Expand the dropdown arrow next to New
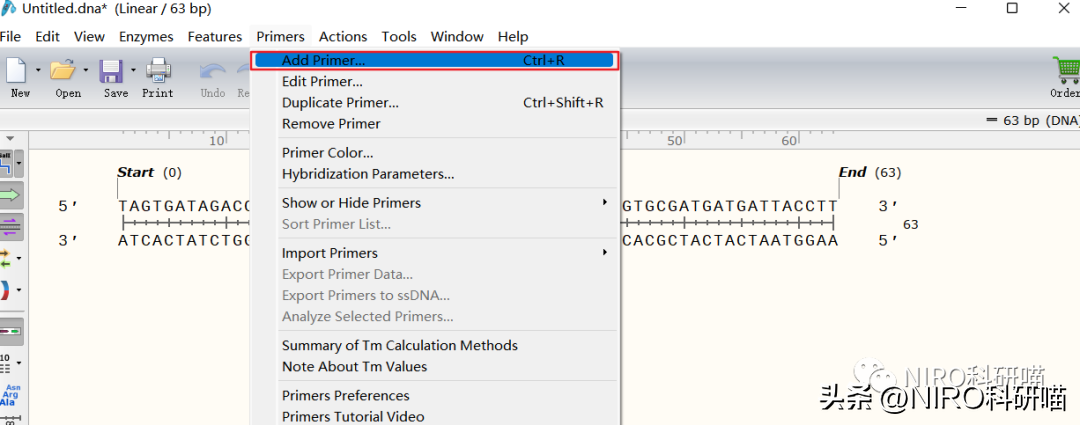Screen dimensions: 1080x425 point(38,71)
